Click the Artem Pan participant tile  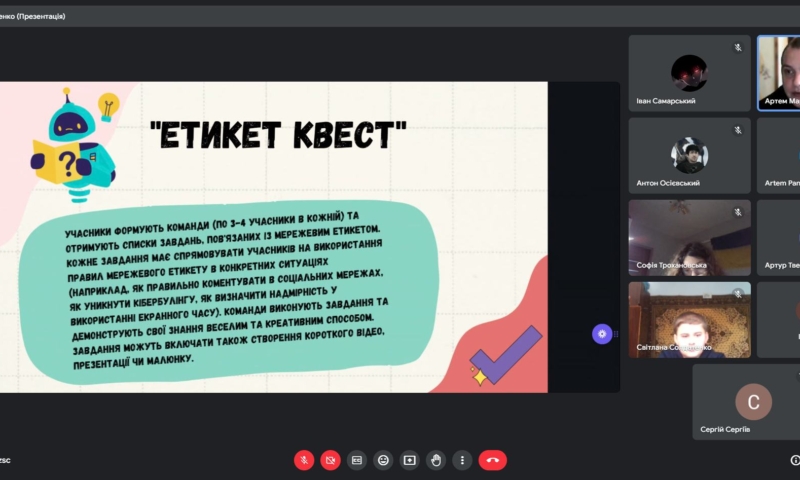[x=779, y=156]
